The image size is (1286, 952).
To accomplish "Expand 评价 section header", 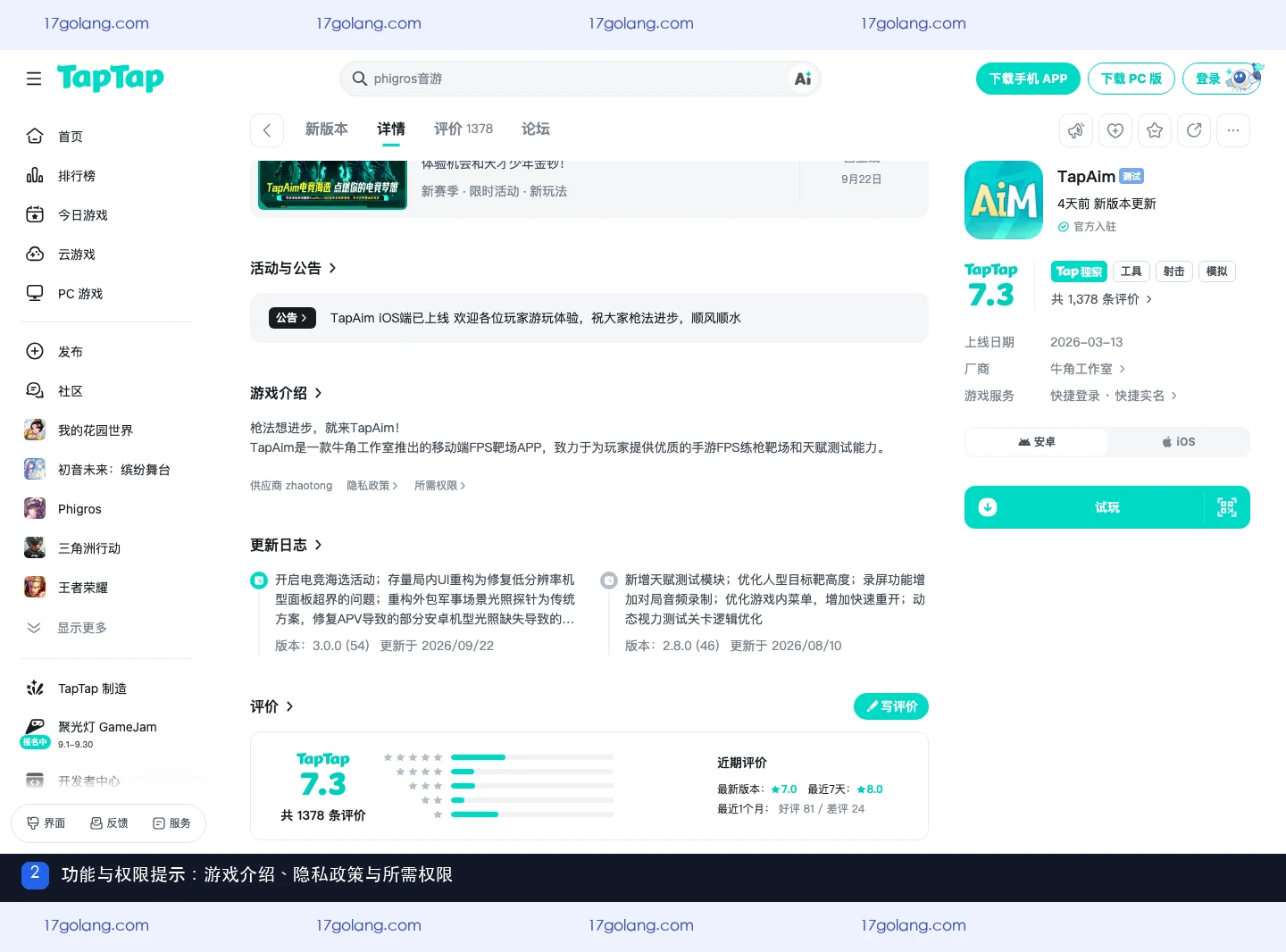I will (x=271, y=706).
